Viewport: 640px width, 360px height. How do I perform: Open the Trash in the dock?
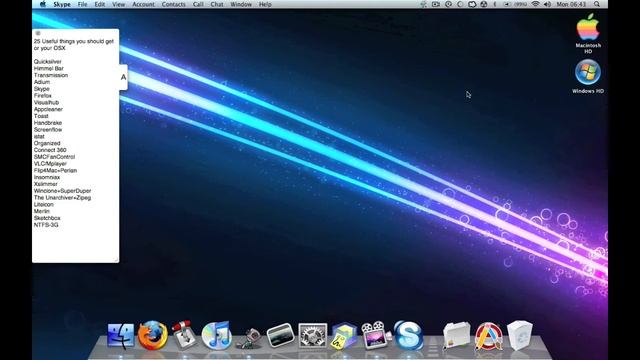coord(520,336)
